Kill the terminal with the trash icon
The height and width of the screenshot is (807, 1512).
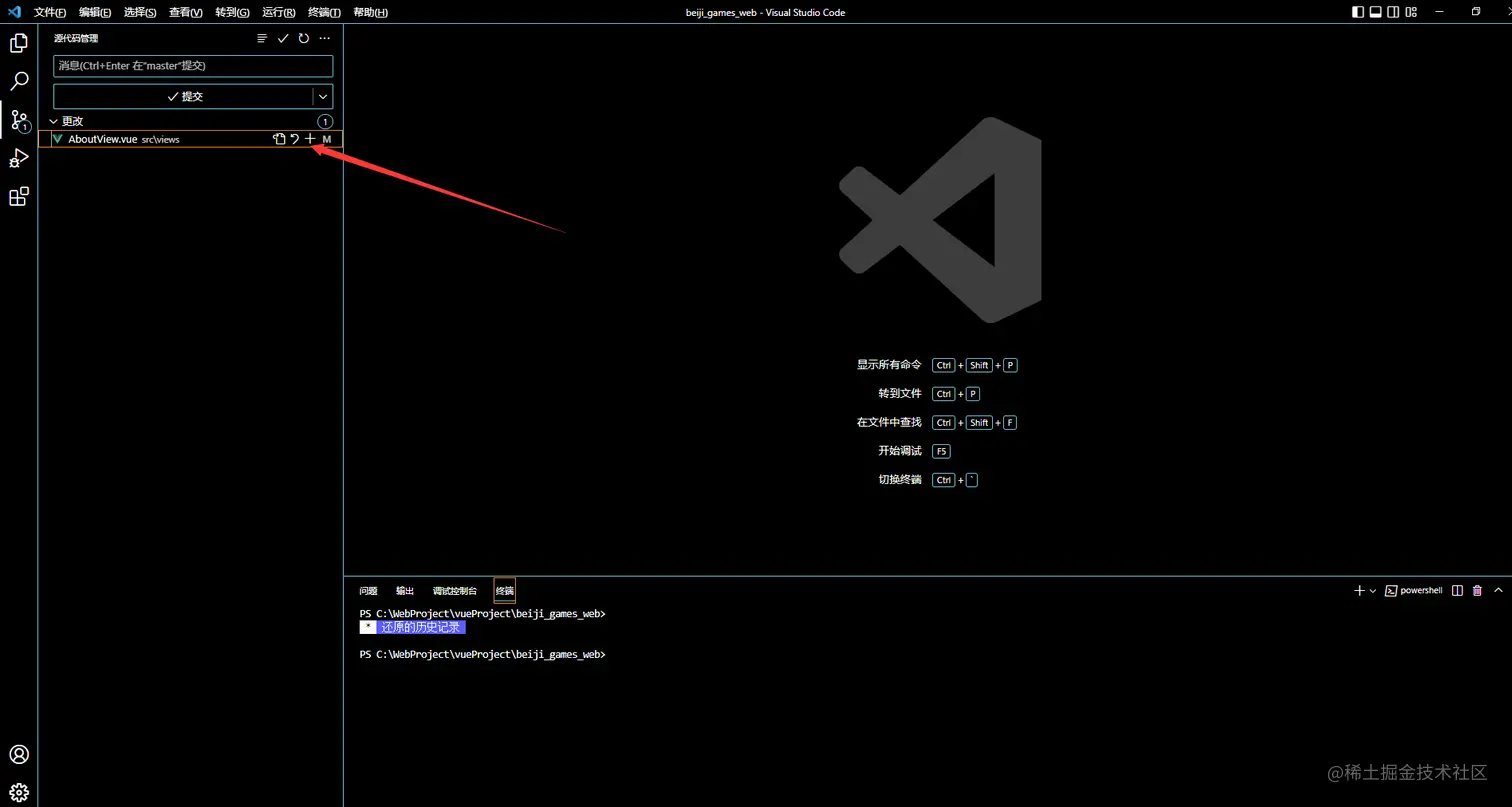[x=1477, y=591]
